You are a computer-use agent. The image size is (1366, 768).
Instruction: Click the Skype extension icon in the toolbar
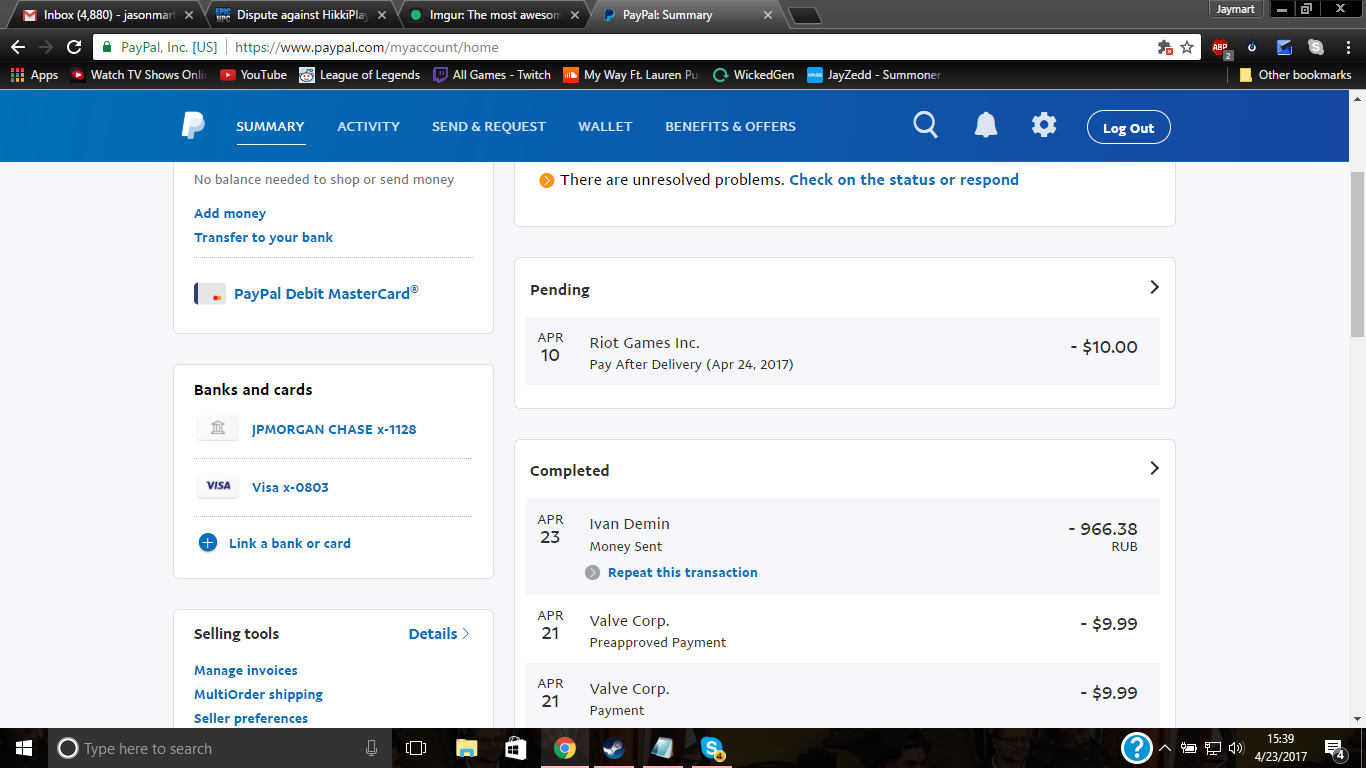(1316, 47)
